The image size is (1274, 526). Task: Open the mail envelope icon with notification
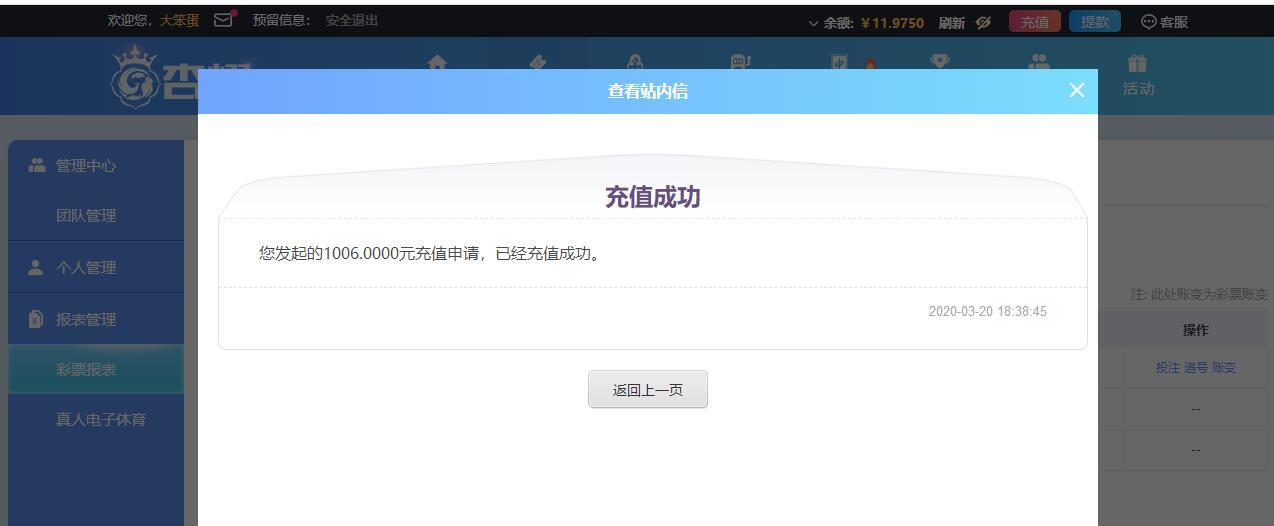coord(224,20)
